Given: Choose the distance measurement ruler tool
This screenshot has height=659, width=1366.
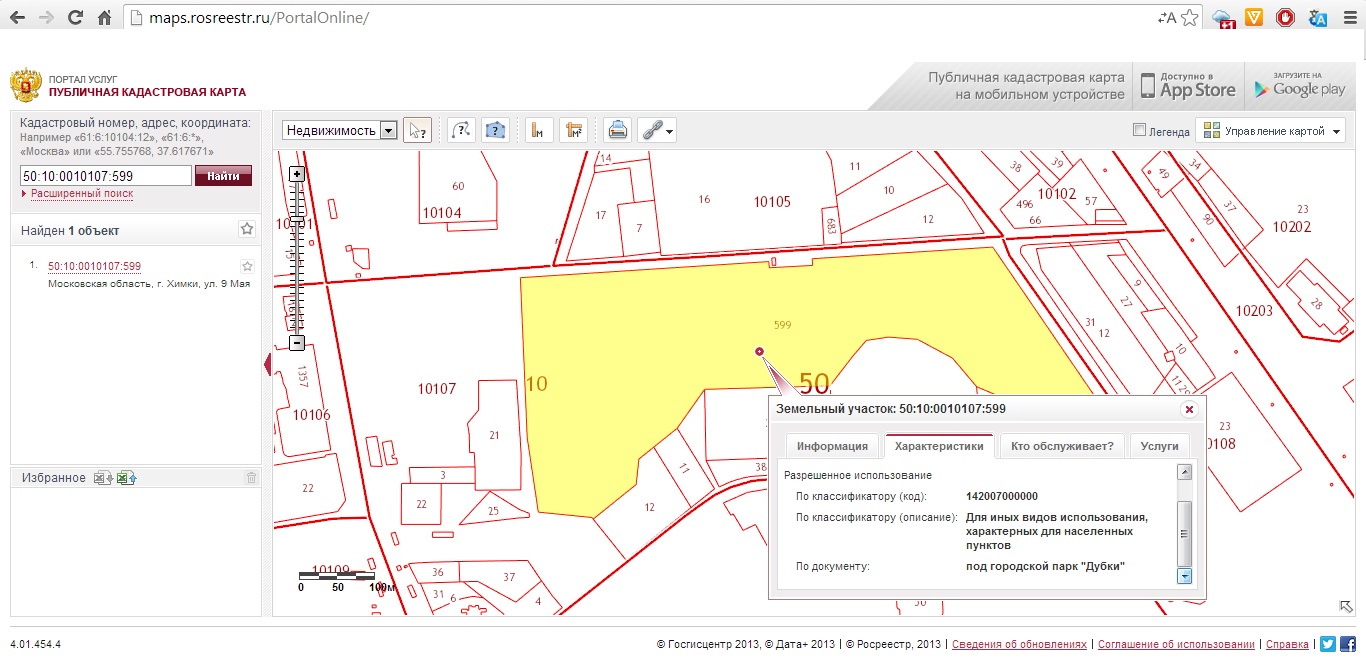Looking at the screenshot, I should 539,130.
